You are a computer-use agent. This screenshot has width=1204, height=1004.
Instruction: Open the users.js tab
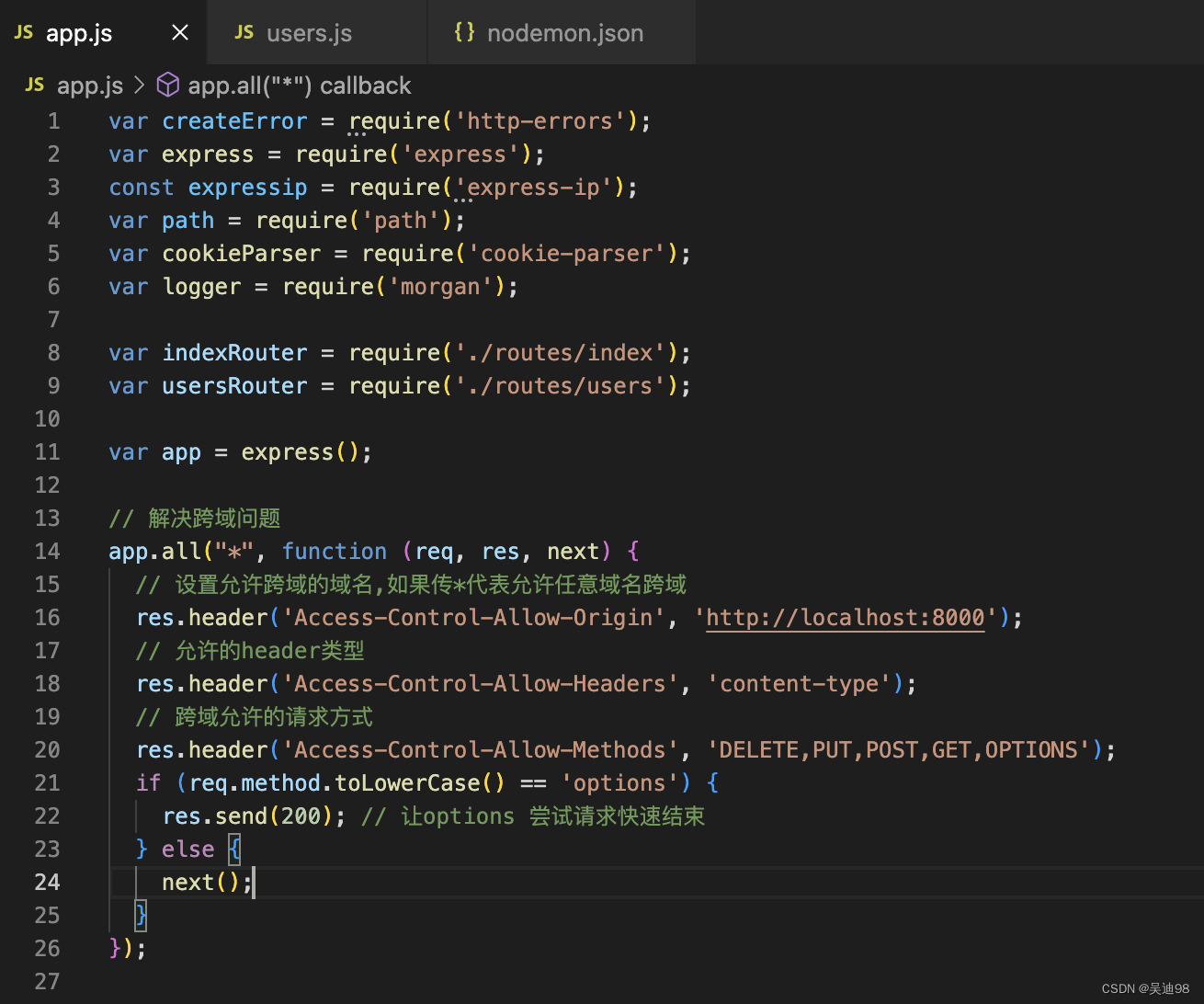pyautogui.click(x=317, y=33)
